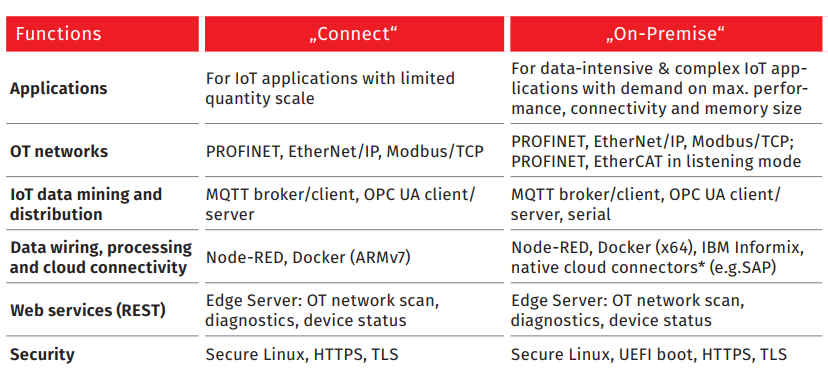Select the „Connect“ column header

354,34
